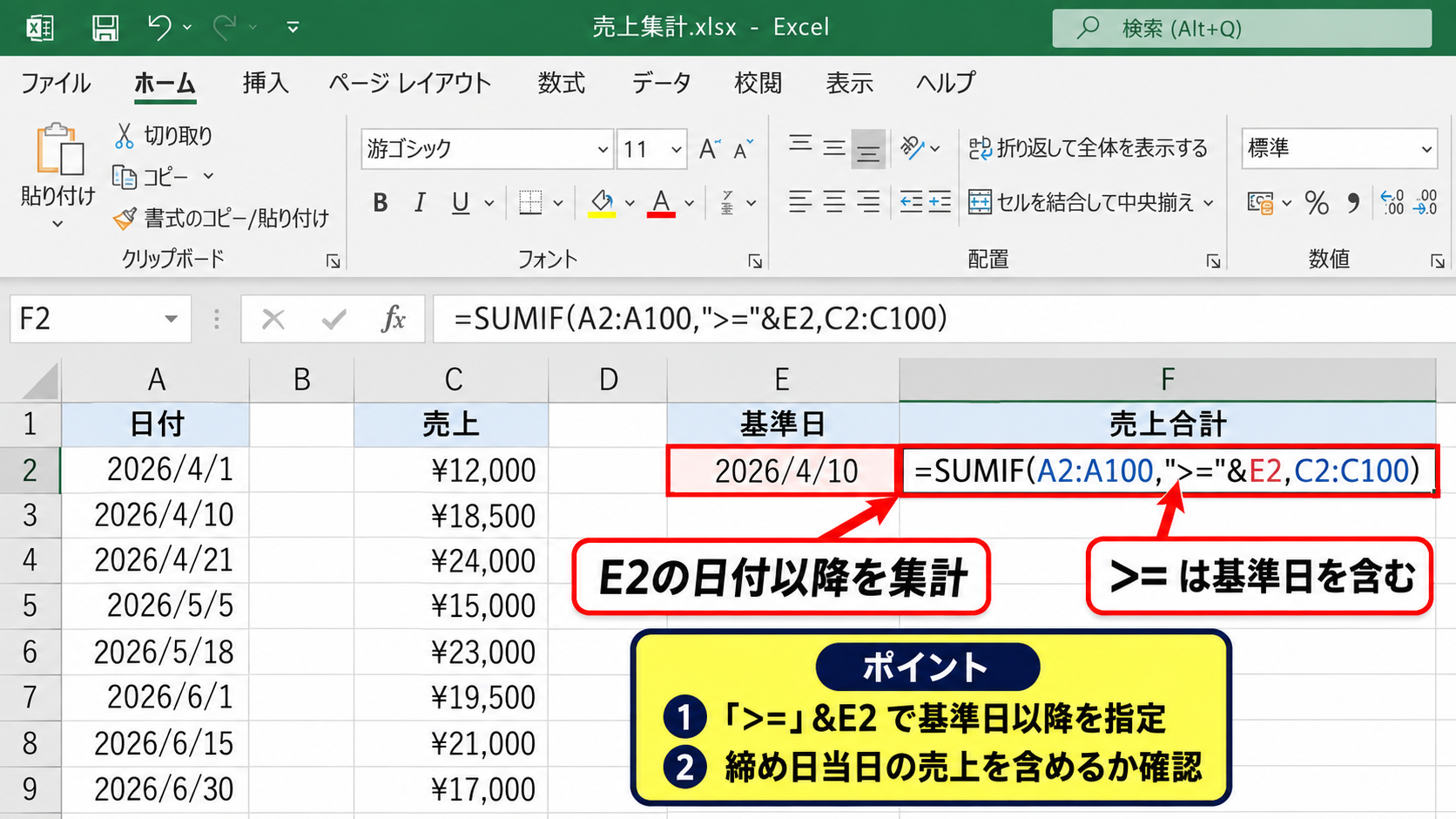This screenshot has width=1456, height=819.
Task: Toggle Bold formatting
Action: tap(381, 203)
